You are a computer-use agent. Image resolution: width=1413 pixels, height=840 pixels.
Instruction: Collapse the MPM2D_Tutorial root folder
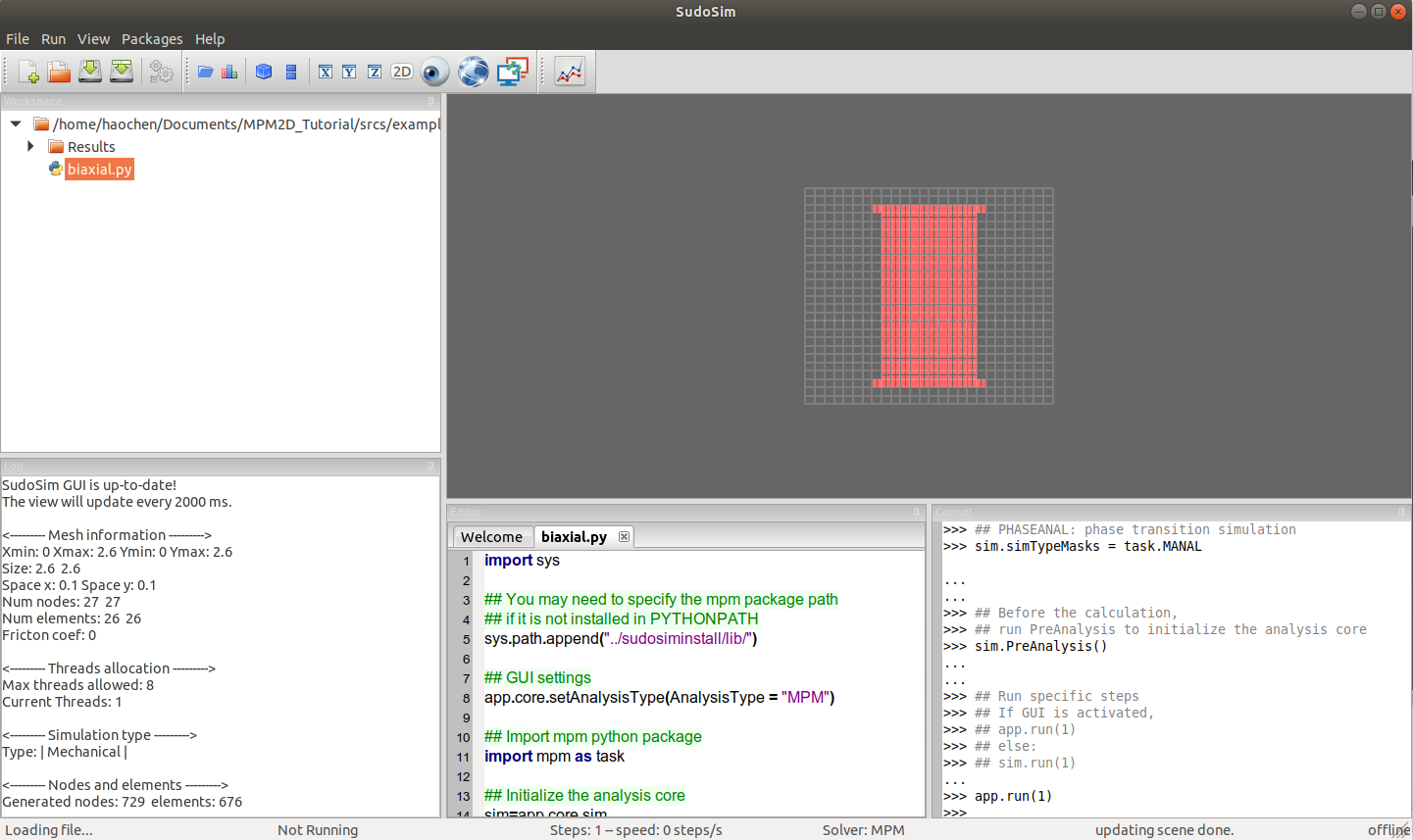16,124
